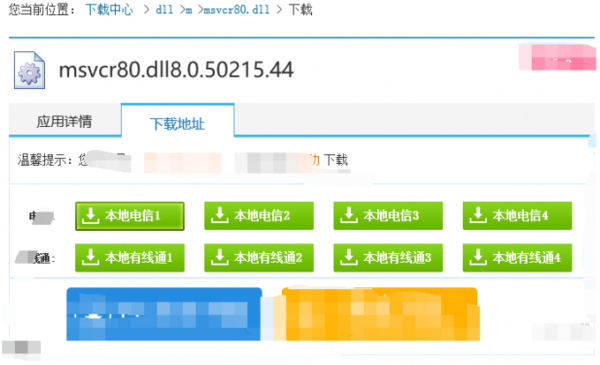The width and height of the screenshot is (600, 365).
Task: Open the m breadcrumb link
Action: point(189,10)
